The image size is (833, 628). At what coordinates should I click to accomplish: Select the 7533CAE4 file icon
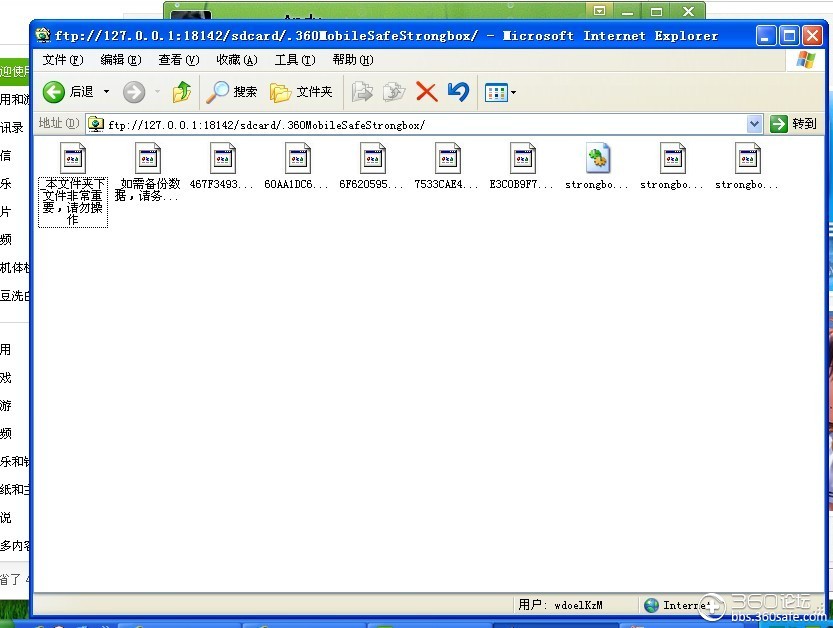click(x=448, y=158)
